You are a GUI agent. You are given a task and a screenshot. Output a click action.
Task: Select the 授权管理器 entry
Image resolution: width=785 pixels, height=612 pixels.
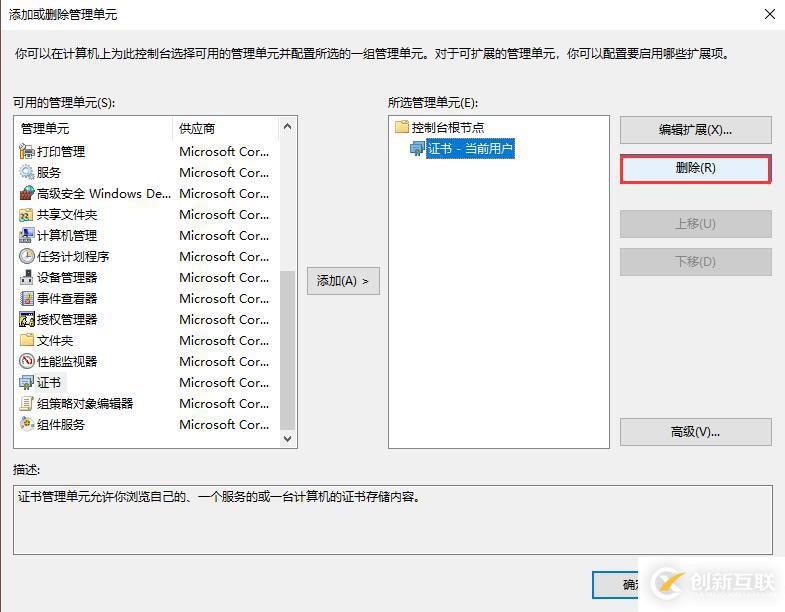(67, 320)
